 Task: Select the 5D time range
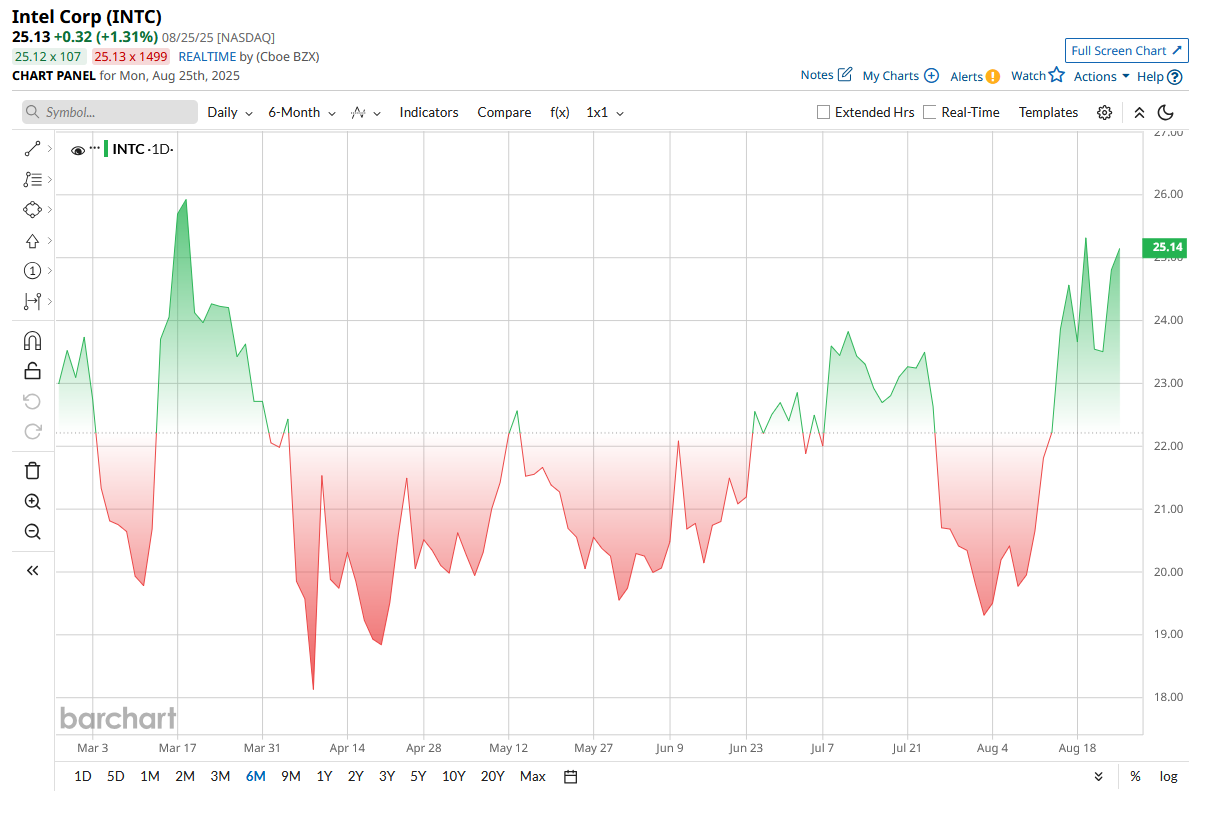(x=116, y=776)
